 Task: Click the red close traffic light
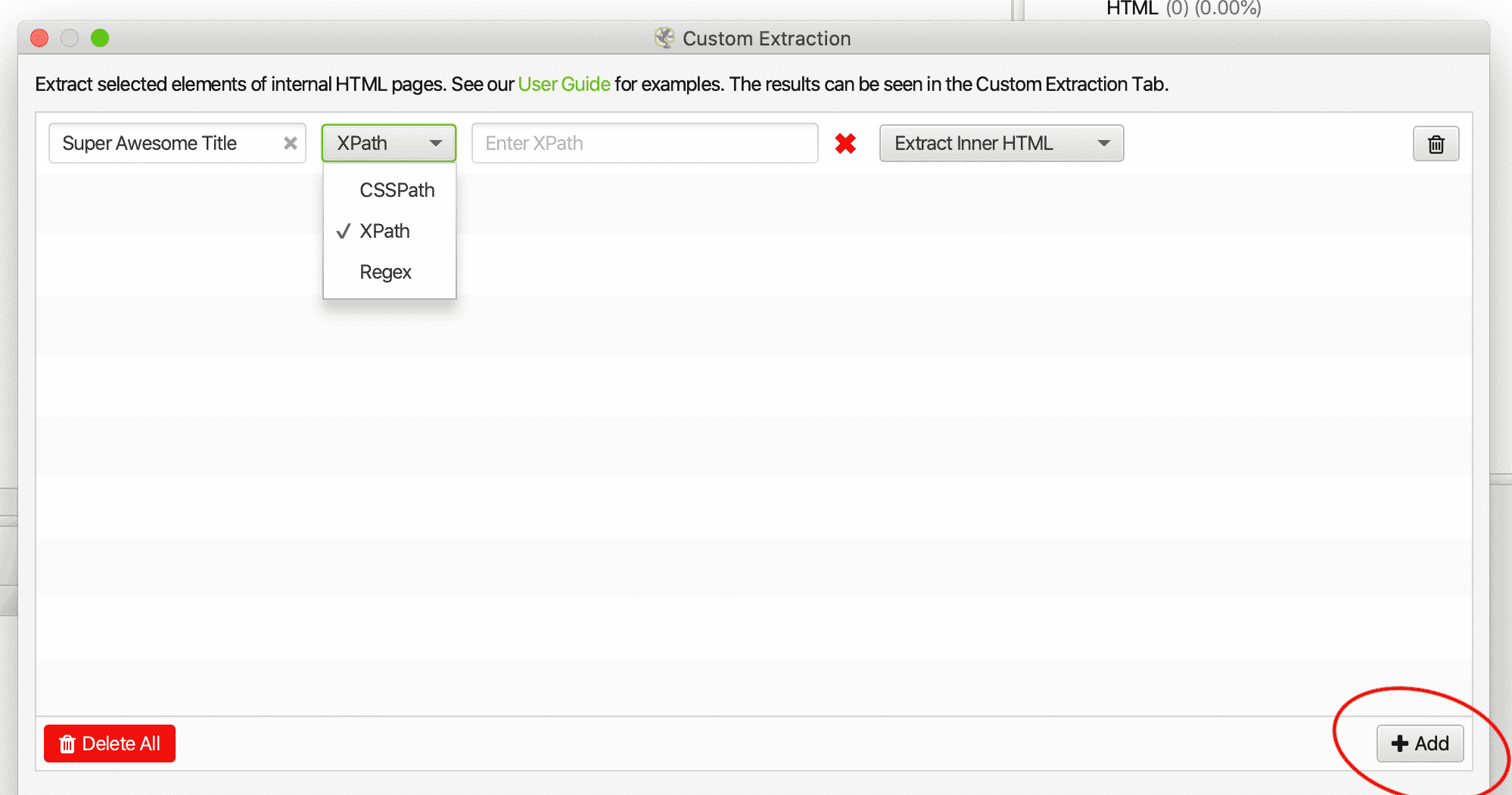coord(39,38)
